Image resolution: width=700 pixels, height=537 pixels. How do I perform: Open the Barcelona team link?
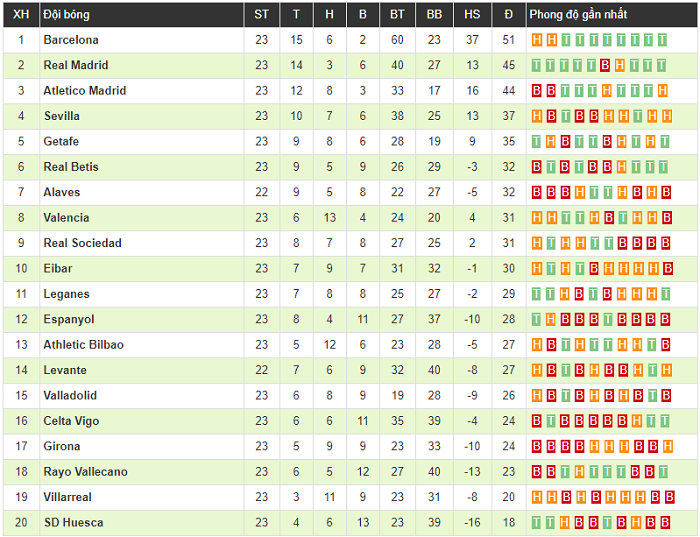[71, 40]
